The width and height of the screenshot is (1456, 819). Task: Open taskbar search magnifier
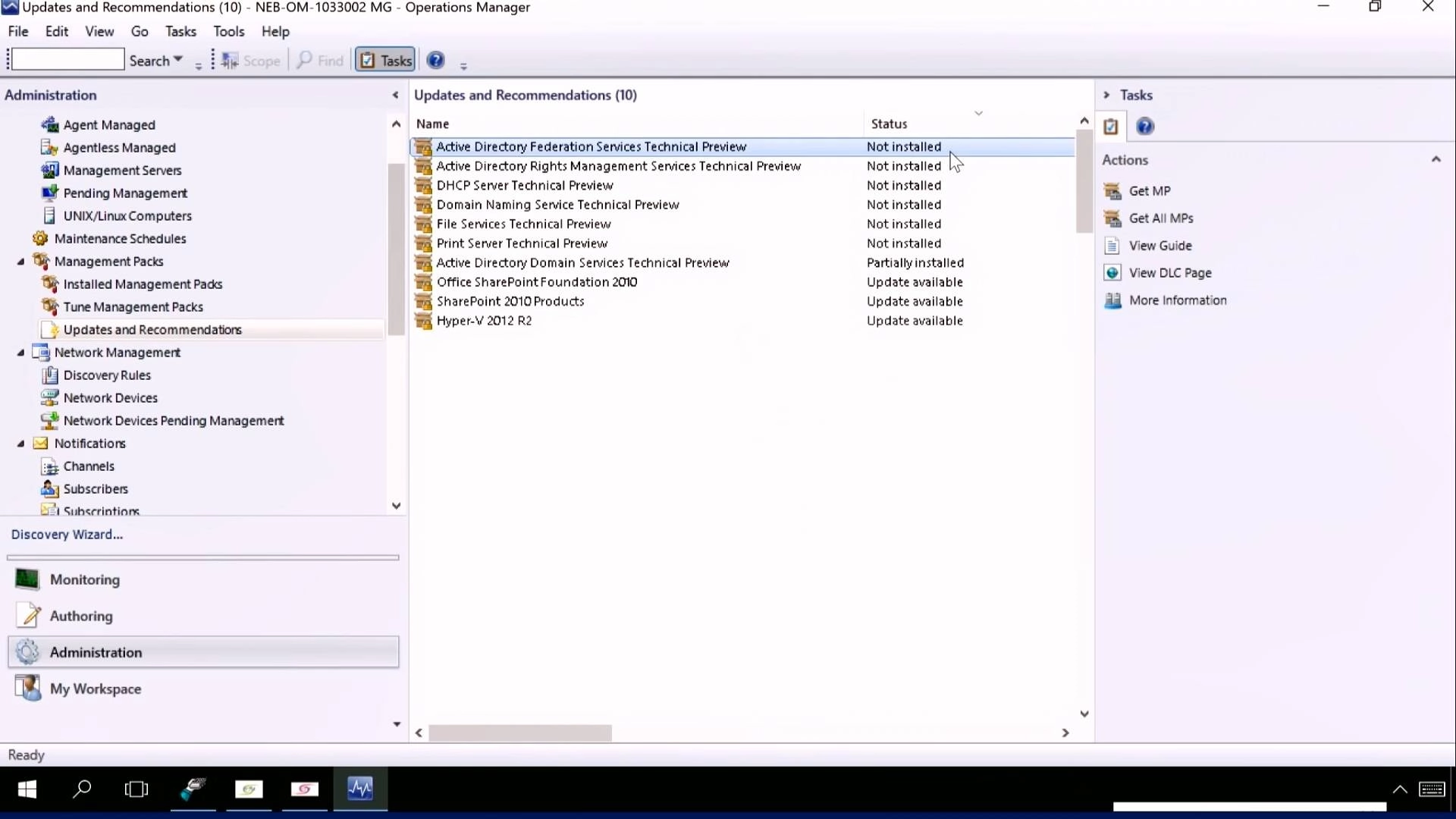[x=82, y=789]
